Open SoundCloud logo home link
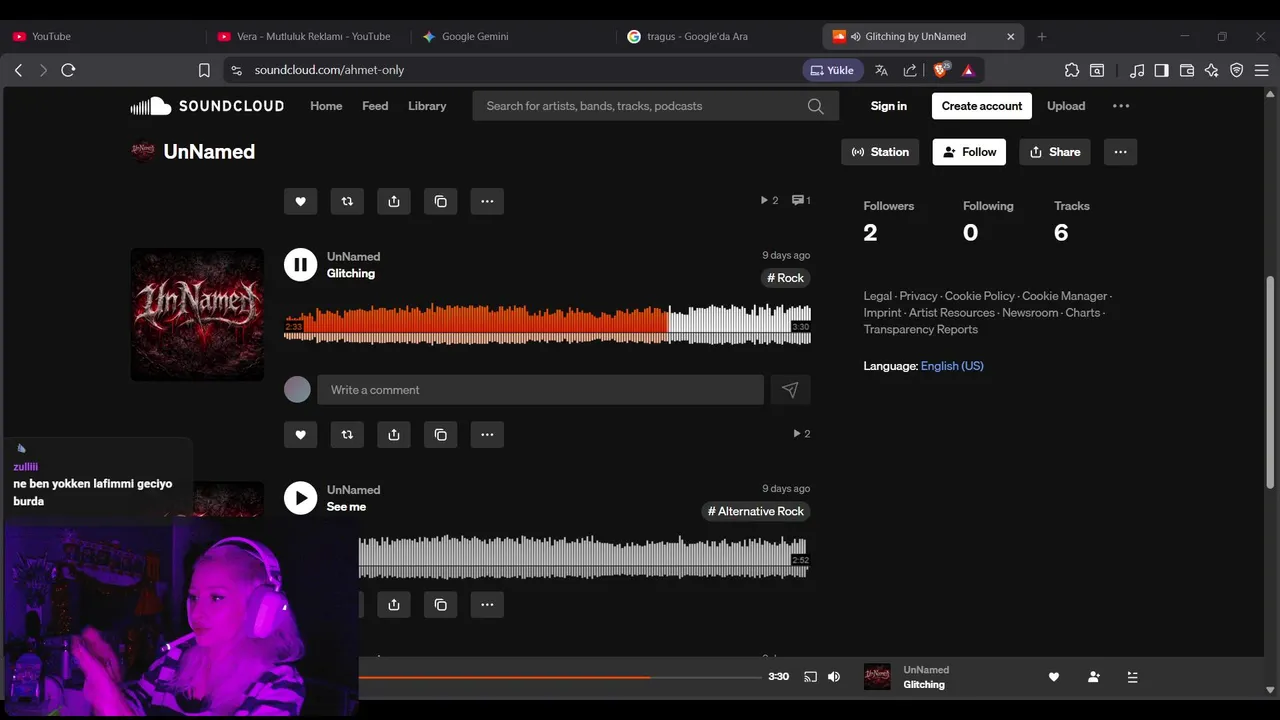1280x720 pixels. (207, 106)
